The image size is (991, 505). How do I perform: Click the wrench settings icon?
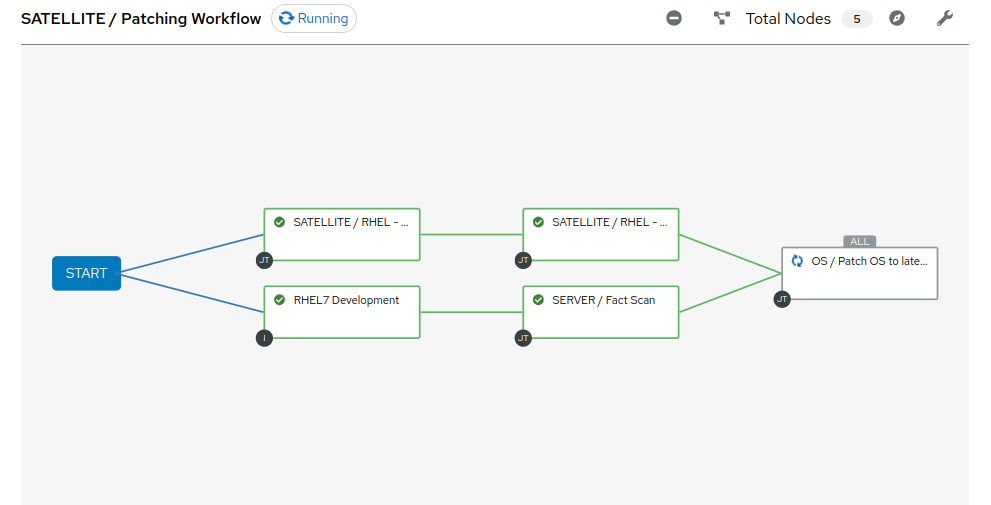point(944,18)
